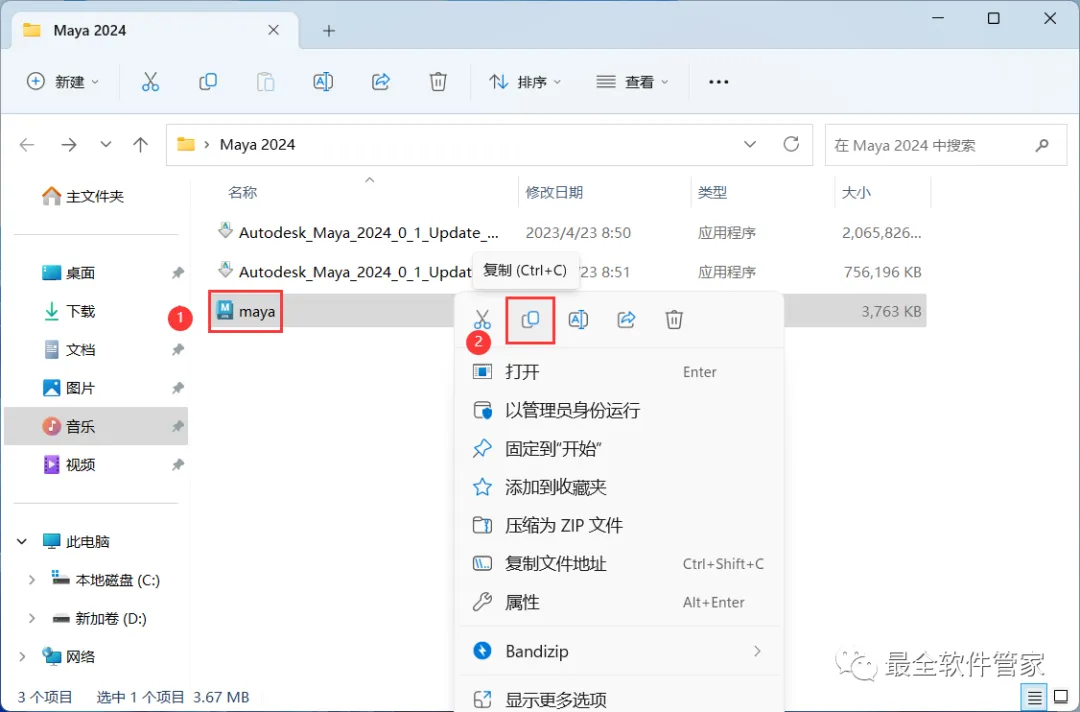Screen dimensions: 1080x712
Task: Click the Copy icon in the top toolbar
Action: 208,82
